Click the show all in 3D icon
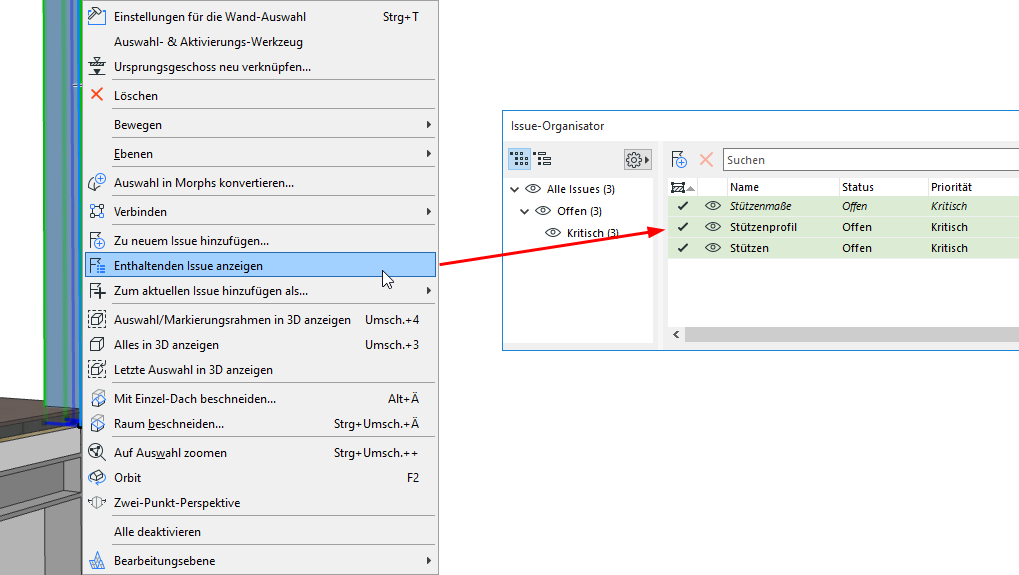Screen dimensions: 1019x575 97,344
